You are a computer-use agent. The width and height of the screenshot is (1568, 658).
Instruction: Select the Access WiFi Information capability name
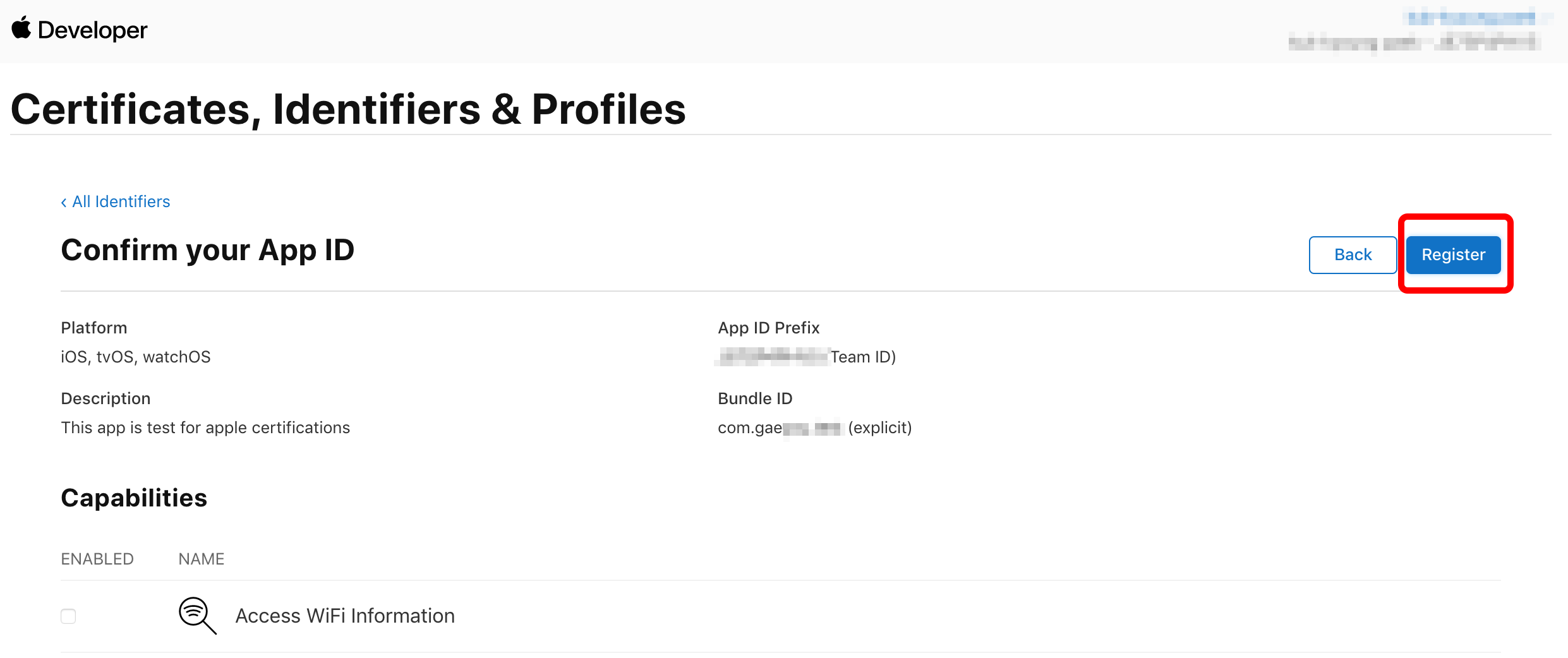(345, 616)
